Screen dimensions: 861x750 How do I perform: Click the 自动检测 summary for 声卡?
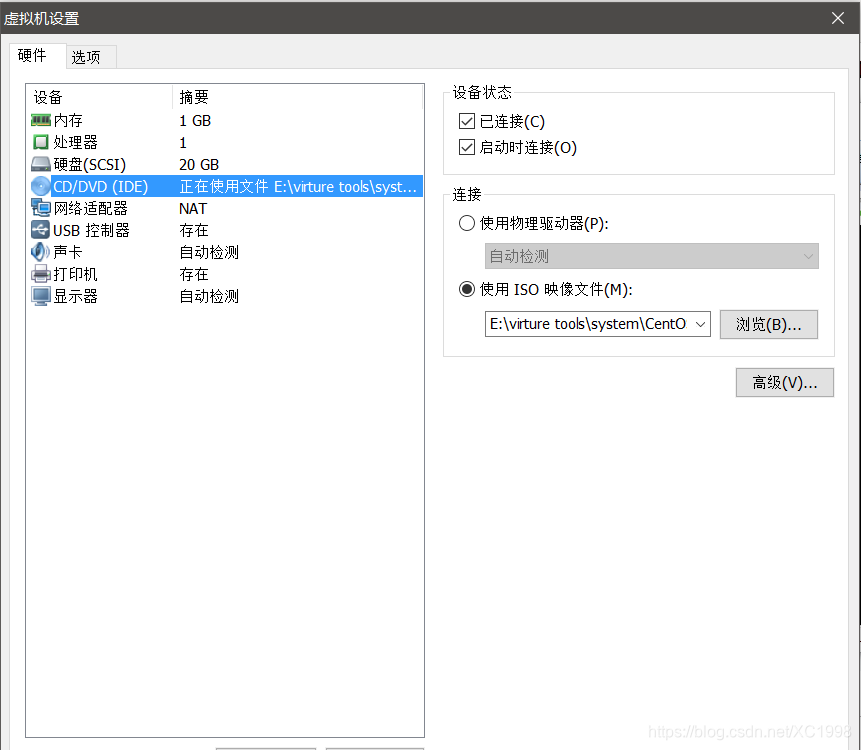[x=209, y=252]
